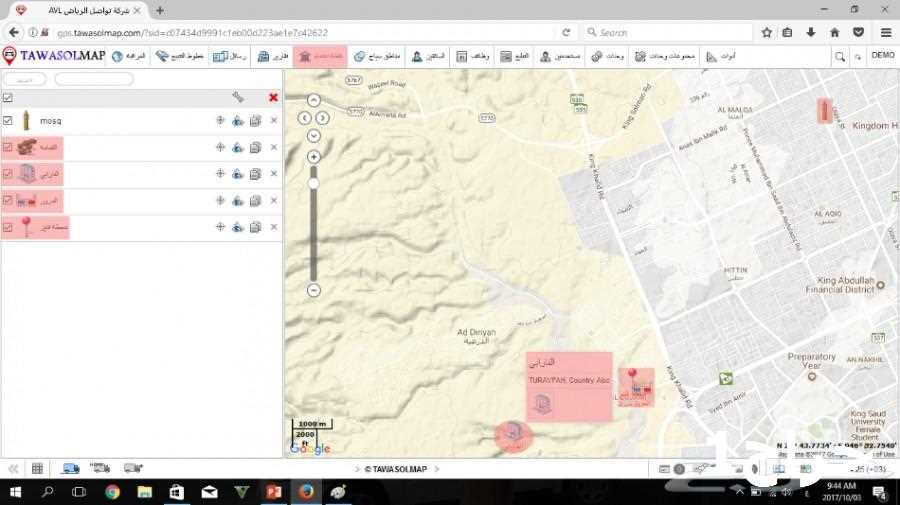Open the tracking lines menu with route icon

pyautogui.click(x=180, y=56)
